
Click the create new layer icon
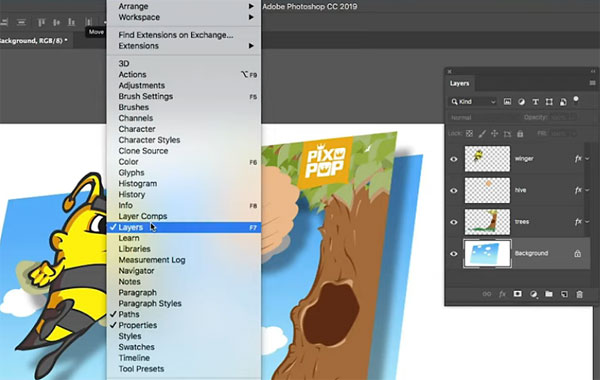[x=564, y=294]
